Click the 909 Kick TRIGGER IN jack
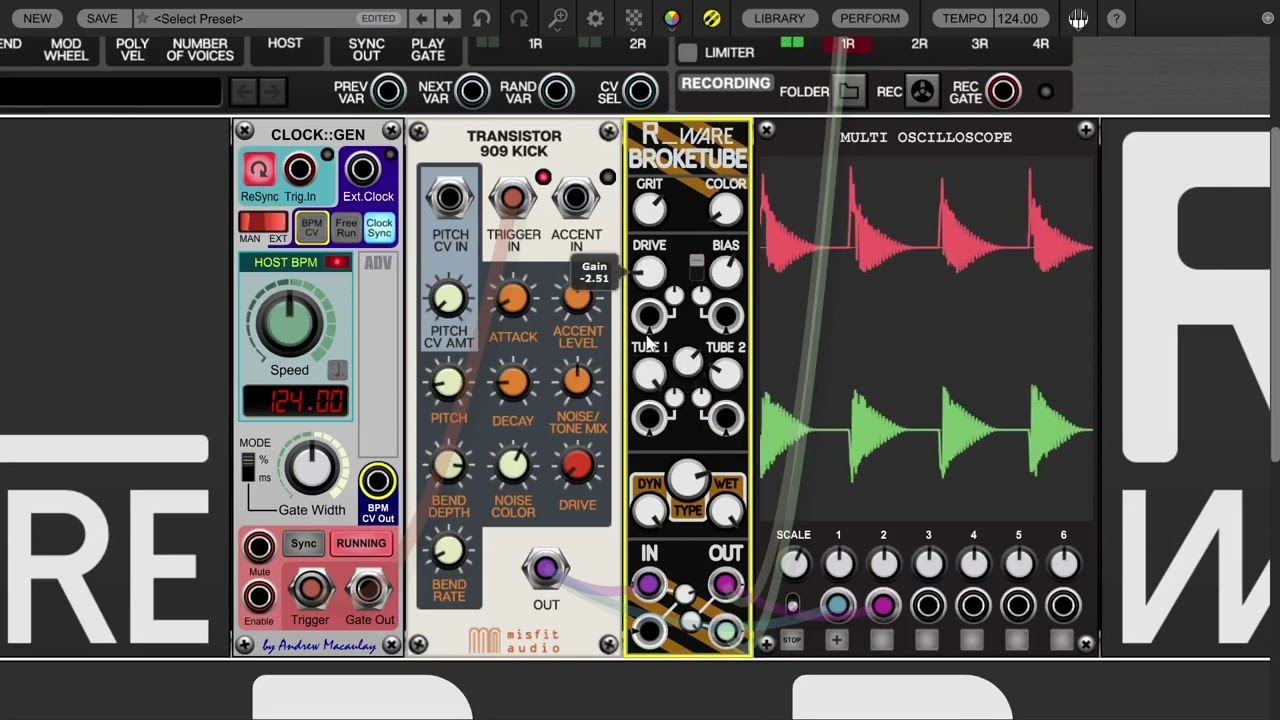This screenshot has width=1280, height=720. (x=512, y=198)
